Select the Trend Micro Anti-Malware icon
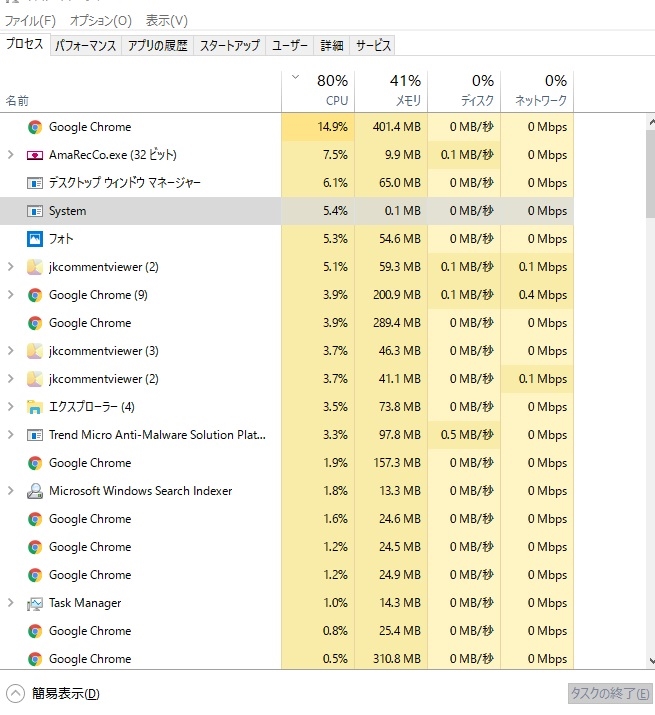 (x=35, y=435)
